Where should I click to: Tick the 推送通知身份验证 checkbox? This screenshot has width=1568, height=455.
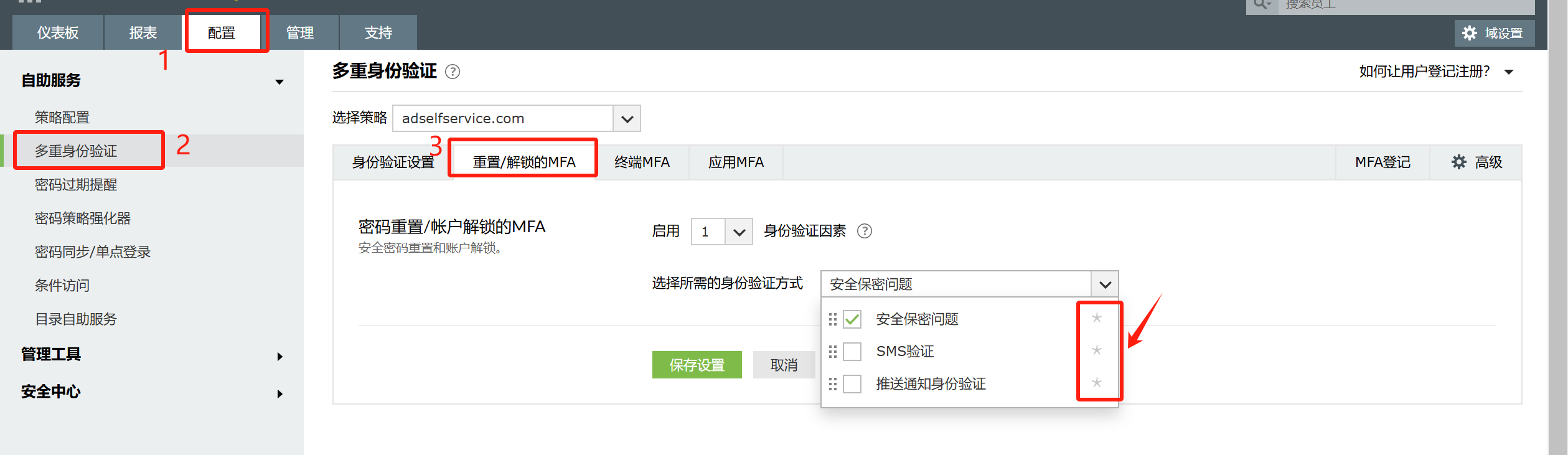point(852,384)
